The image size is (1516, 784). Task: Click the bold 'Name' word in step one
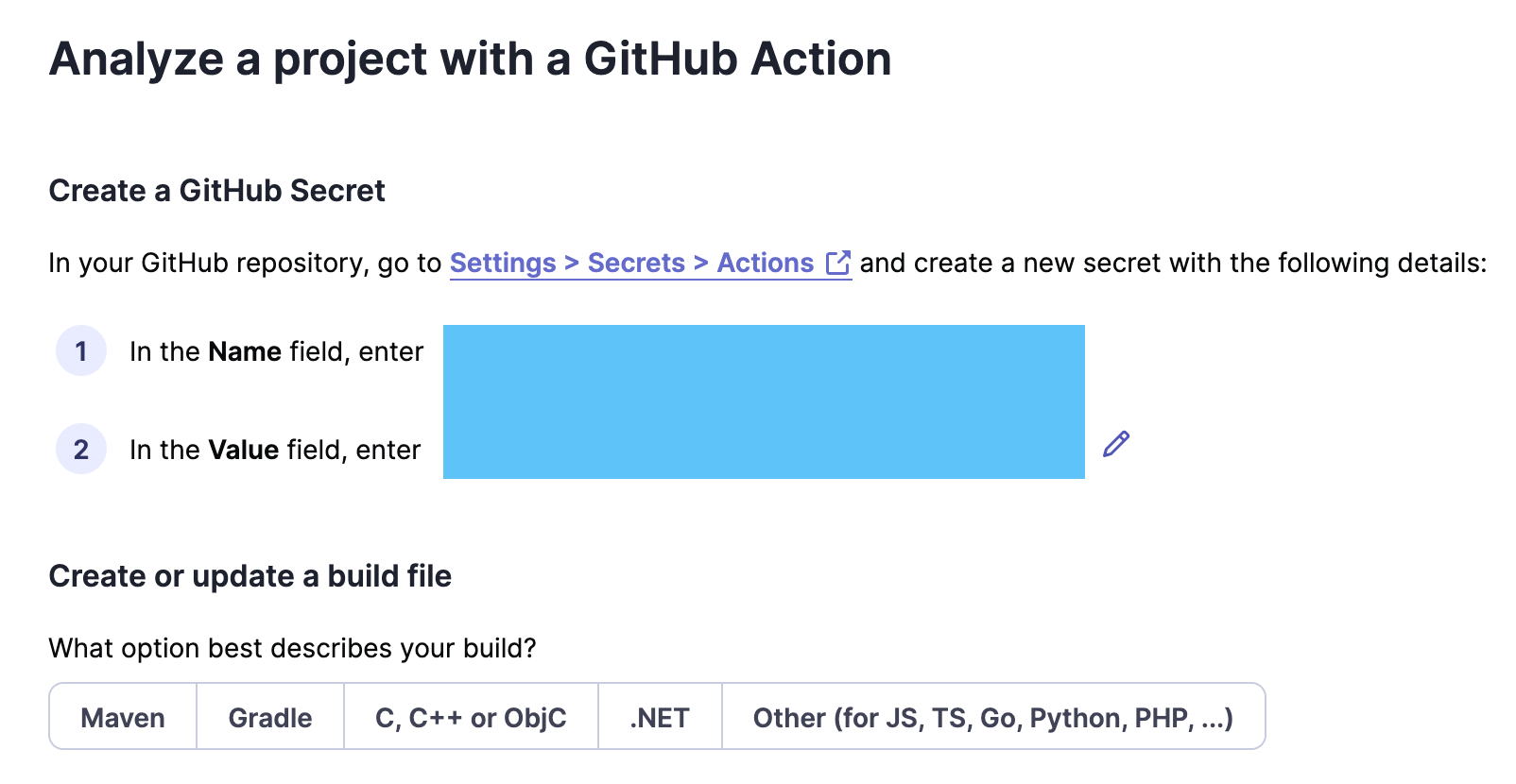tap(245, 351)
